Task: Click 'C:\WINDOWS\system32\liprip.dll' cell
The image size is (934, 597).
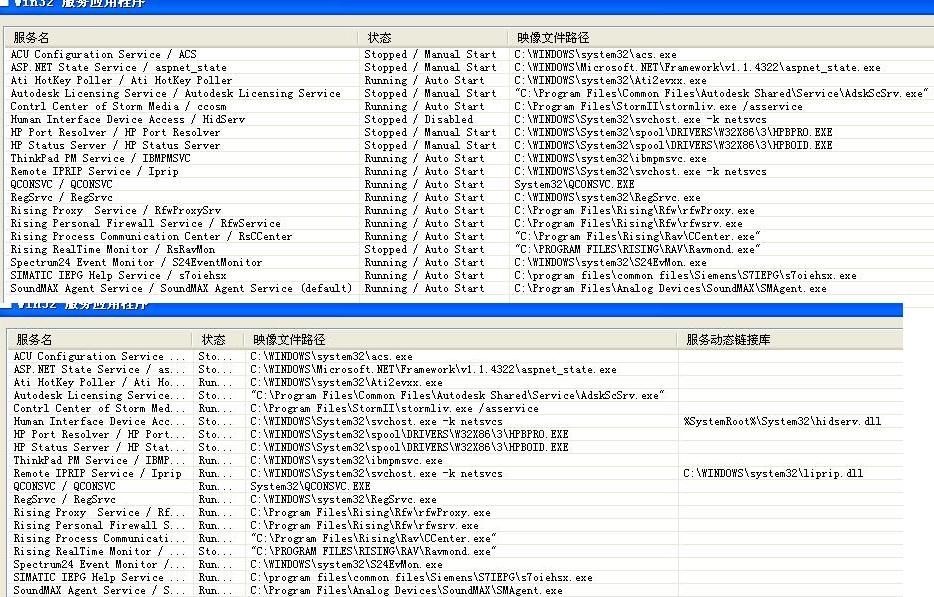Action: coord(773,474)
